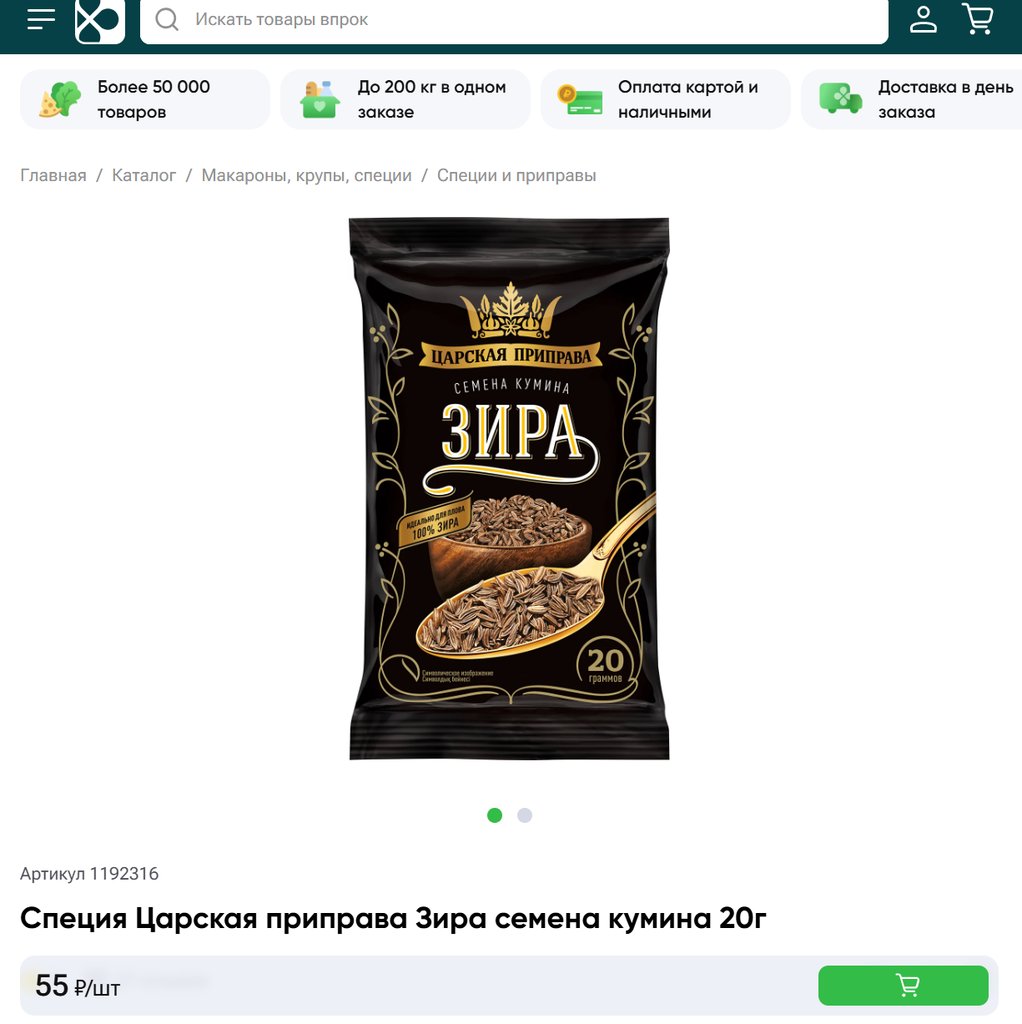1022x1024 pixels.
Task: Click the Vprok clover logo
Action: pos(100,21)
